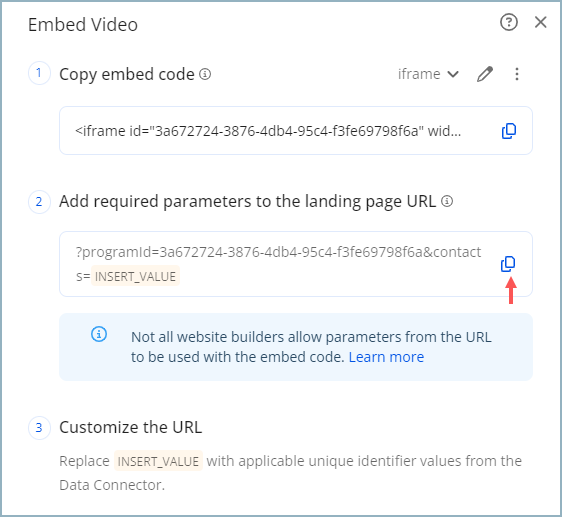This screenshot has width=562, height=517.
Task: Copy the programId URL parameters
Action: 508,264
